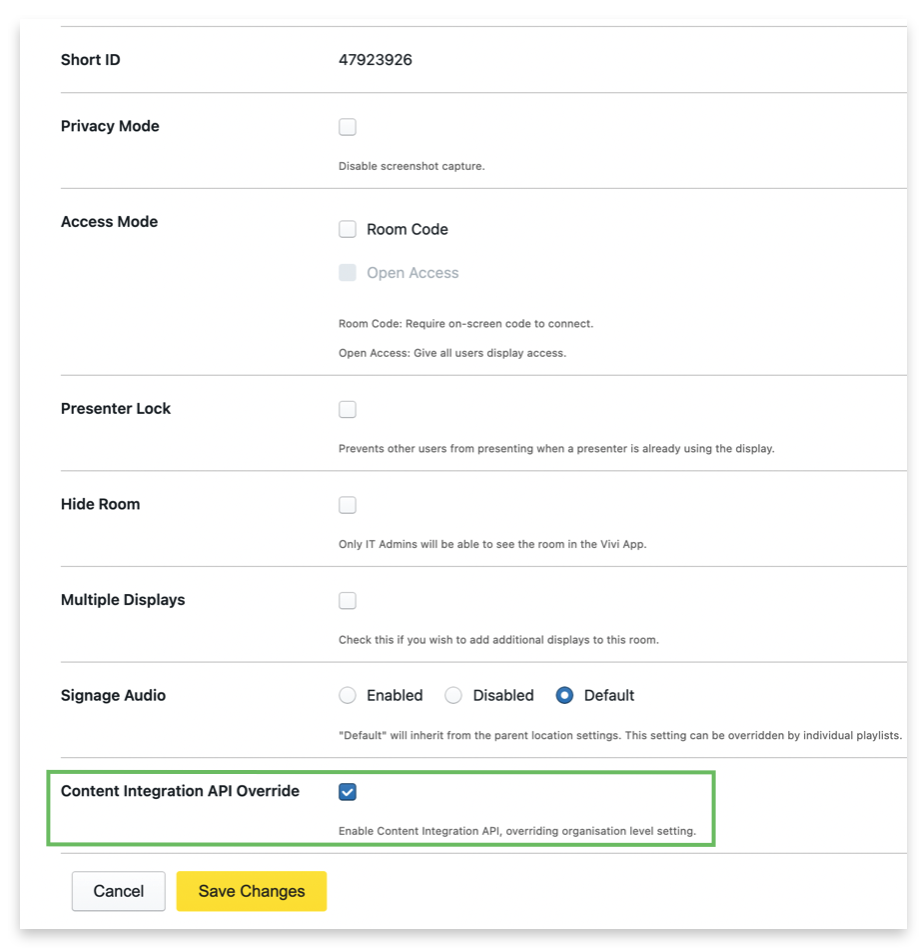This screenshot has width=922, height=948.
Task: Click the Short ID value 47923926
Action: (375, 60)
